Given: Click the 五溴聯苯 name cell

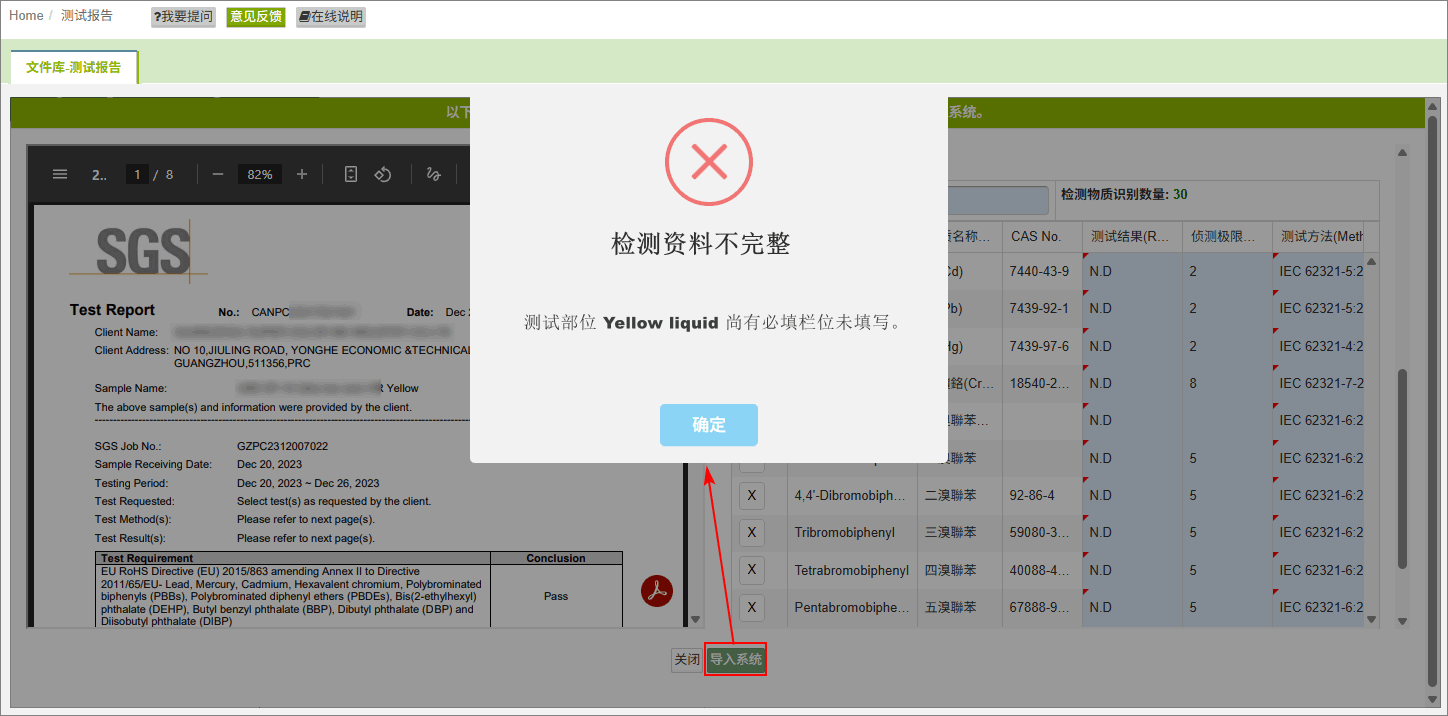Looking at the screenshot, I should tap(960, 607).
